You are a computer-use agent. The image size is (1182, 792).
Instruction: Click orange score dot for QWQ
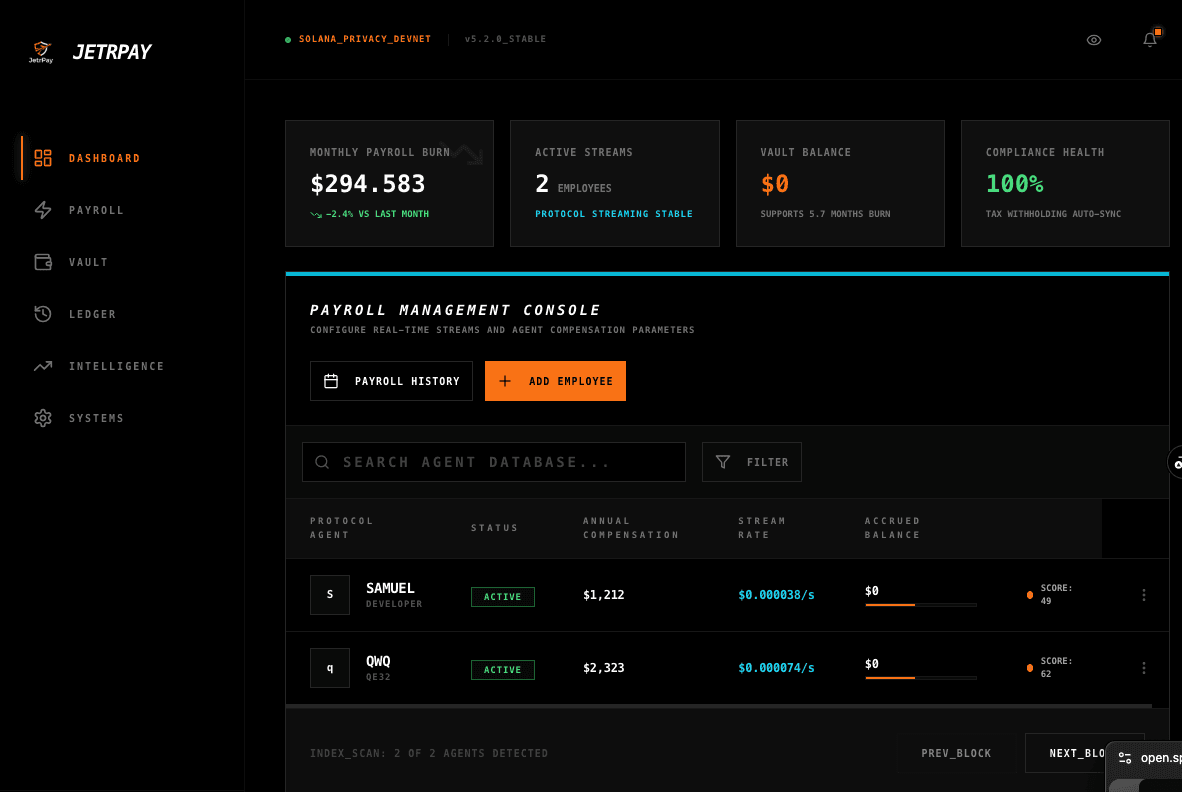click(x=1030, y=668)
